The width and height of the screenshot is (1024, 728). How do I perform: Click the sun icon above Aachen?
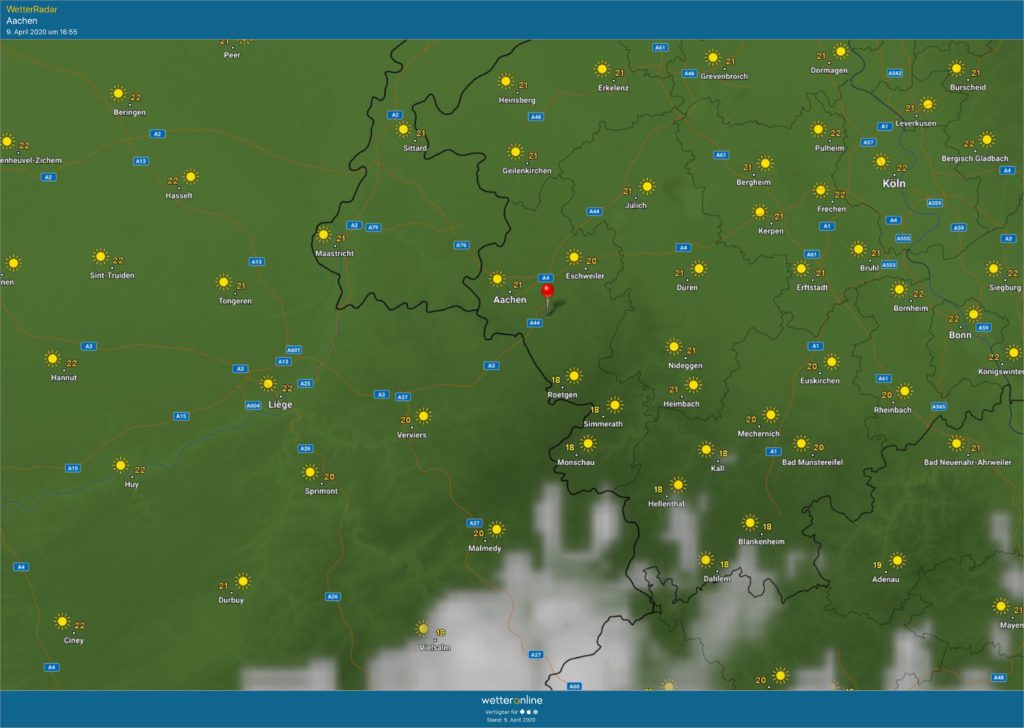498,279
